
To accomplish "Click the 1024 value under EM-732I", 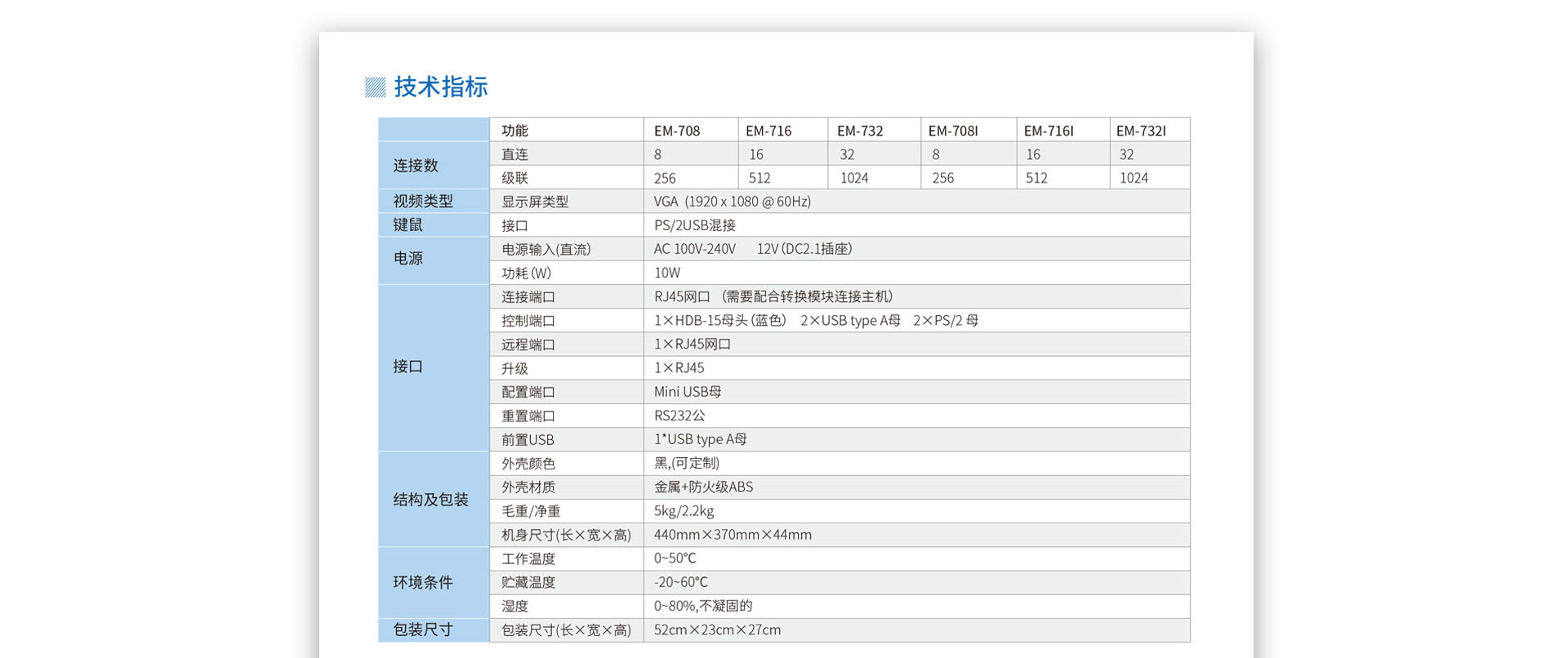I will click(1134, 178).
